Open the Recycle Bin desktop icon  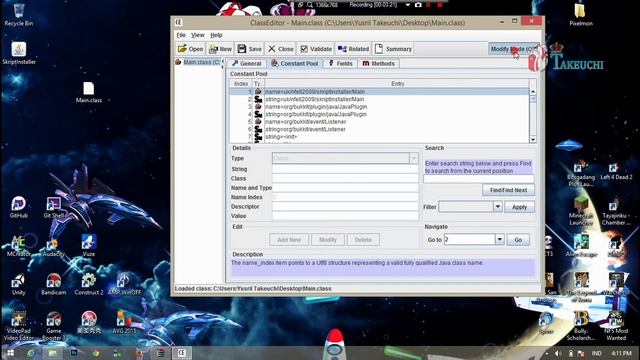19,15
